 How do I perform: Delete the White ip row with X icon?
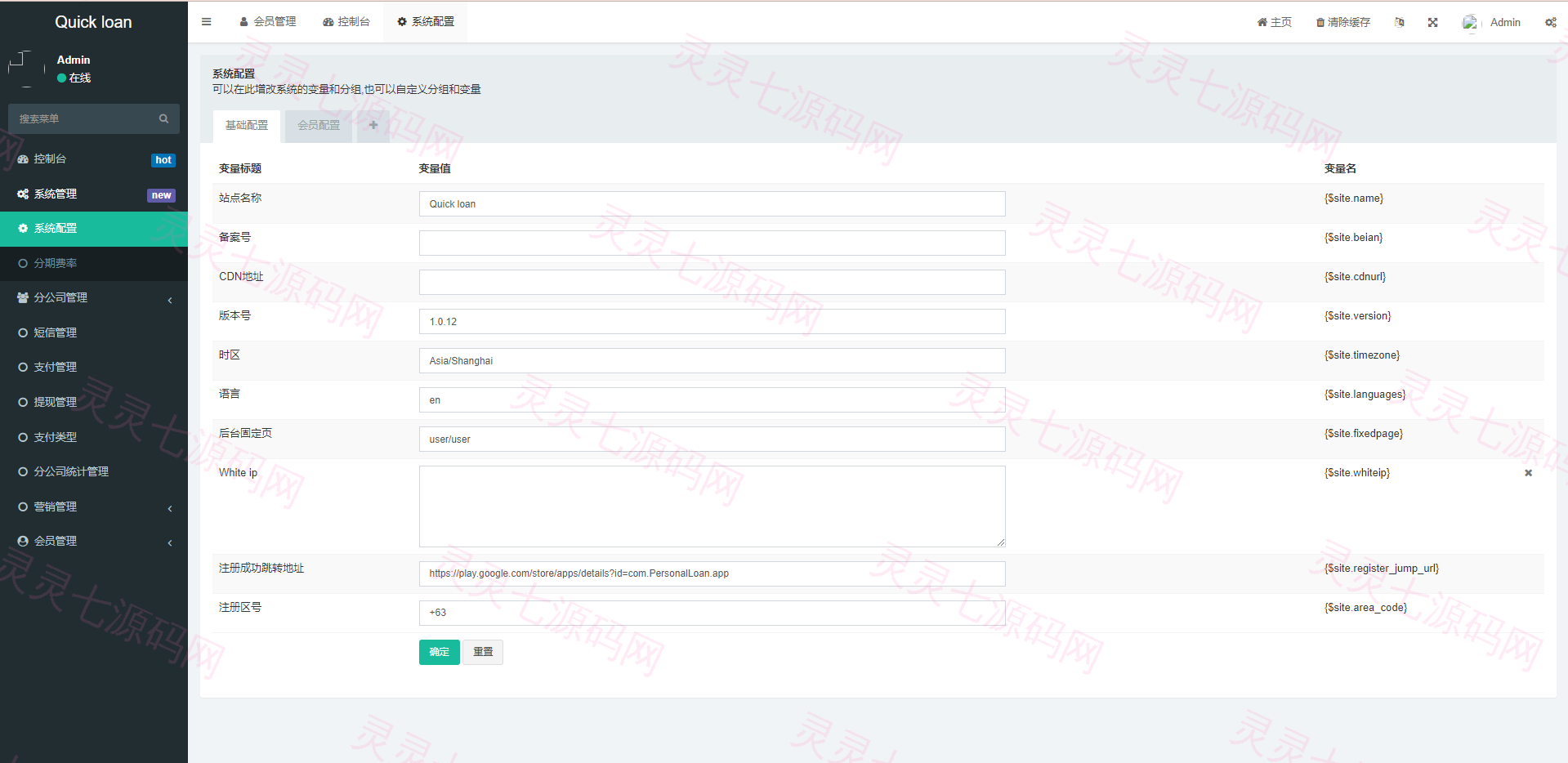tap(1528, 473)
